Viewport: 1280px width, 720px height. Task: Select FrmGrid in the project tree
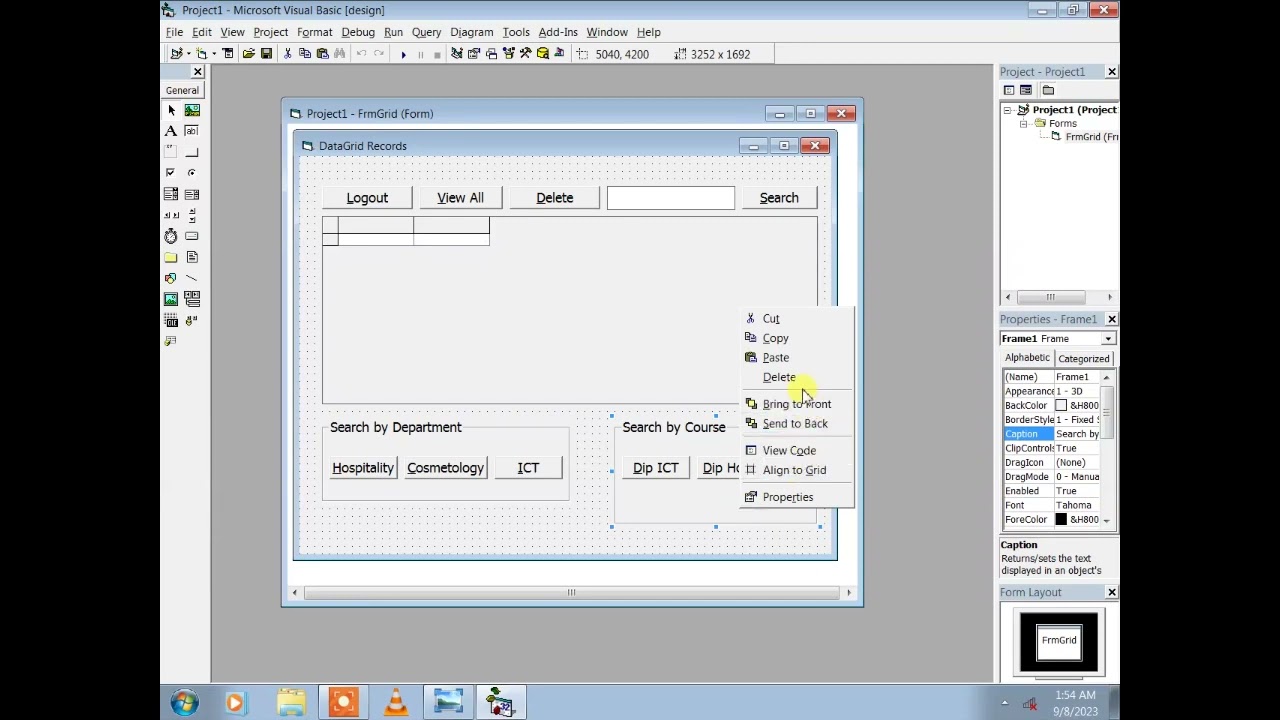1090,137
